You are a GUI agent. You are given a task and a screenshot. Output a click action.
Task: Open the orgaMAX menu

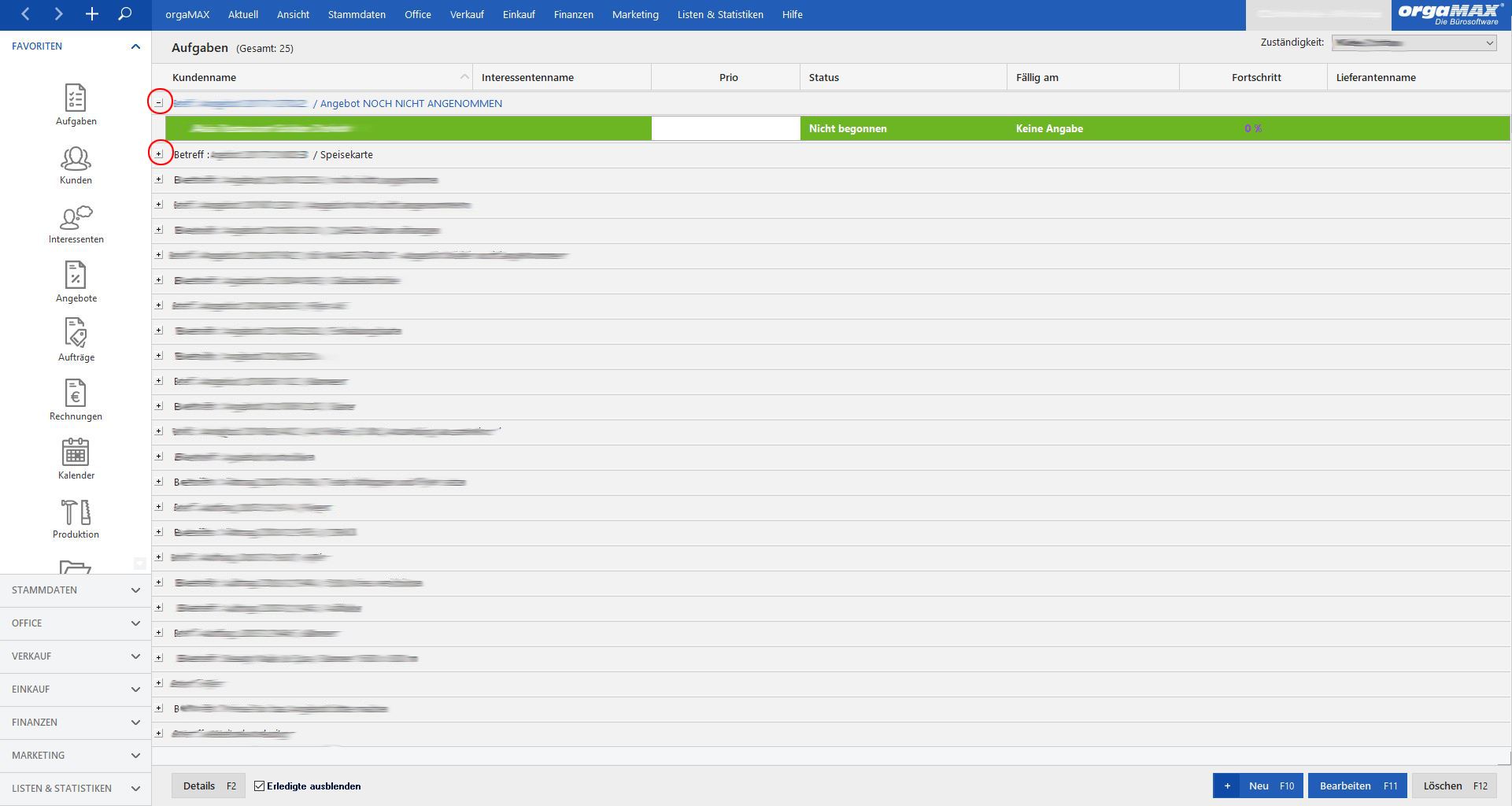pyautogui.click(x=187, y=14)
